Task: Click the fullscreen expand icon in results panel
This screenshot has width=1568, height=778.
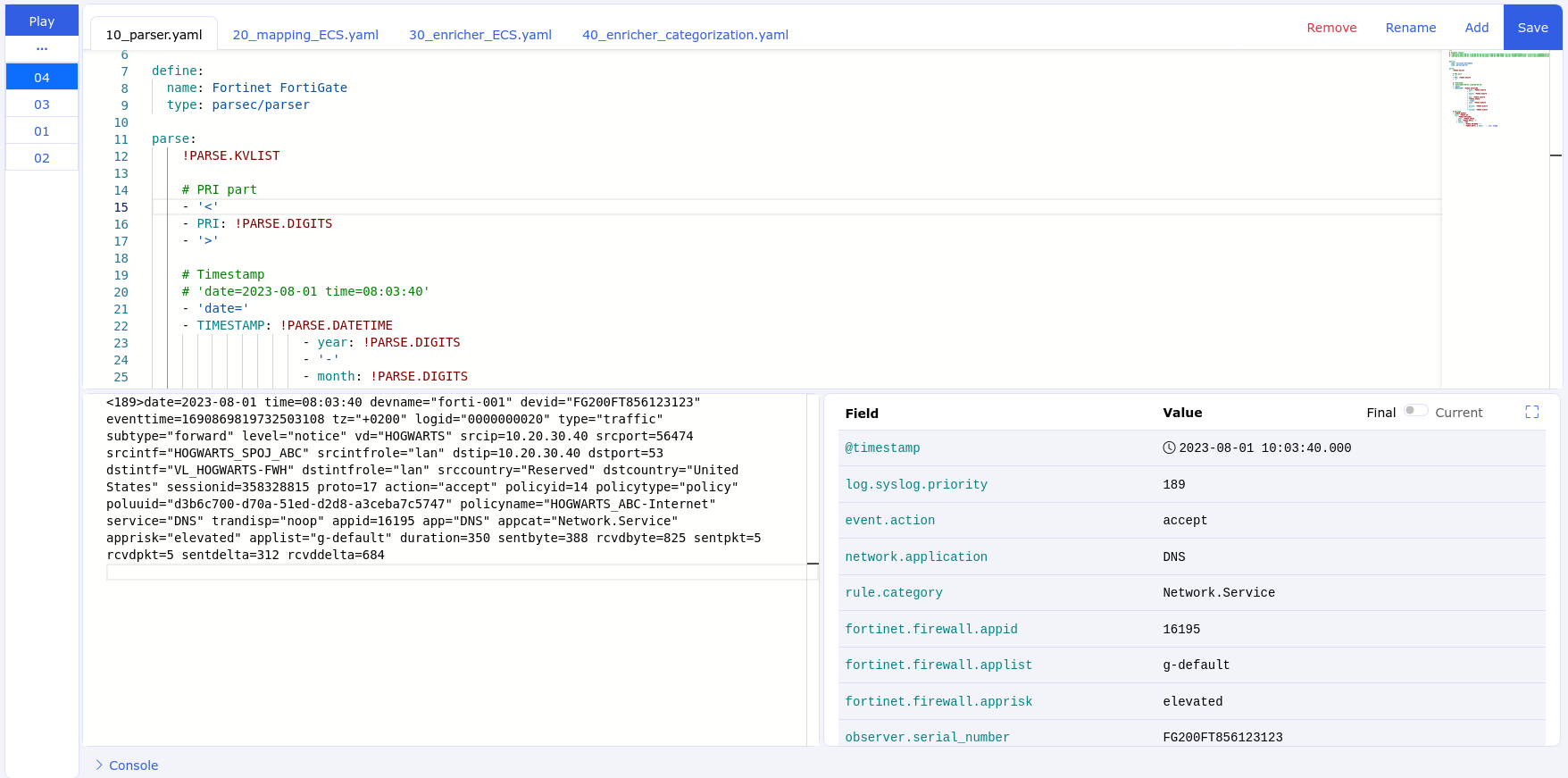Action: pos(1531,412)
